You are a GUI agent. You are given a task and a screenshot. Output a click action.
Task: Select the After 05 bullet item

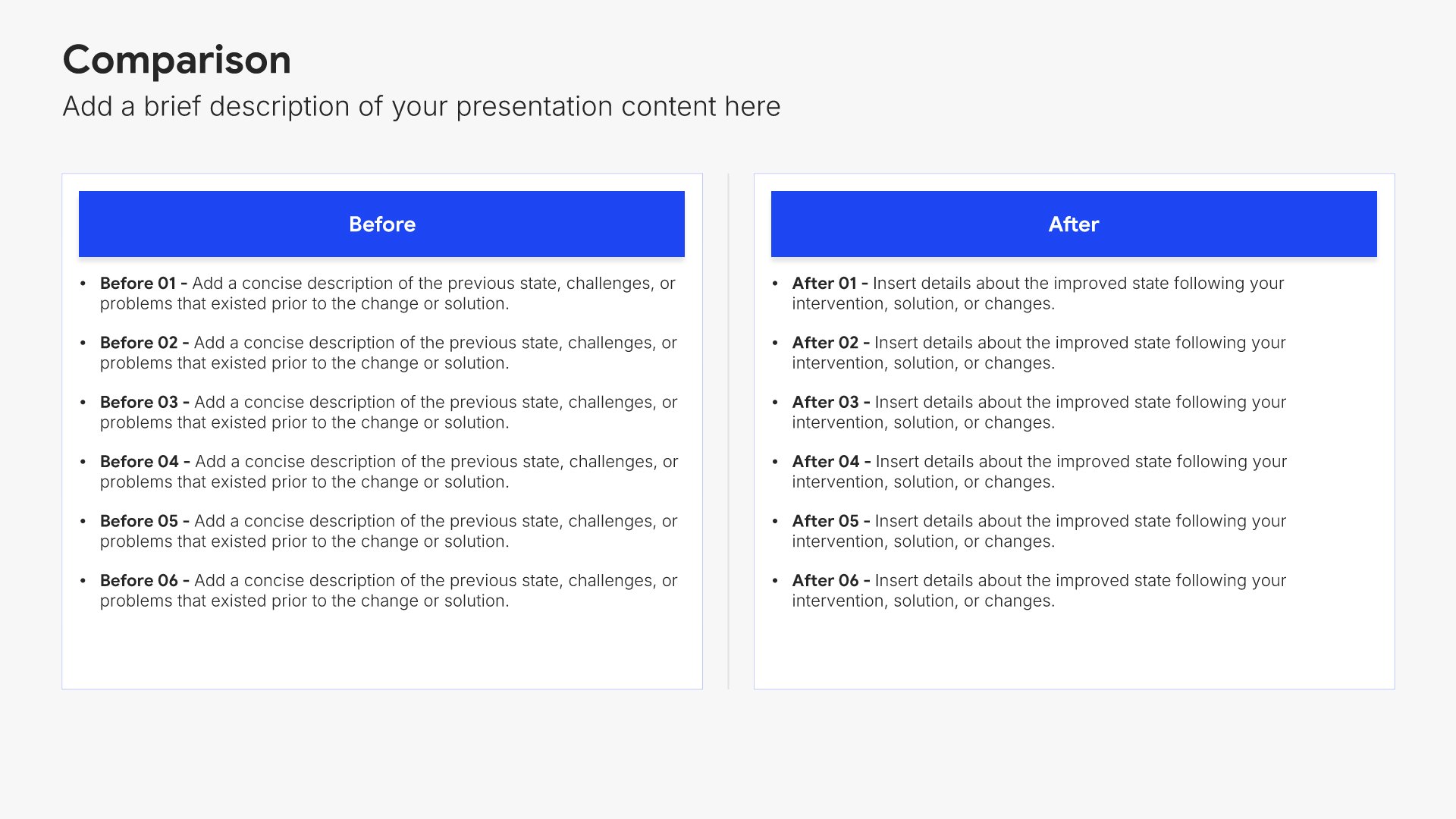1037,531
